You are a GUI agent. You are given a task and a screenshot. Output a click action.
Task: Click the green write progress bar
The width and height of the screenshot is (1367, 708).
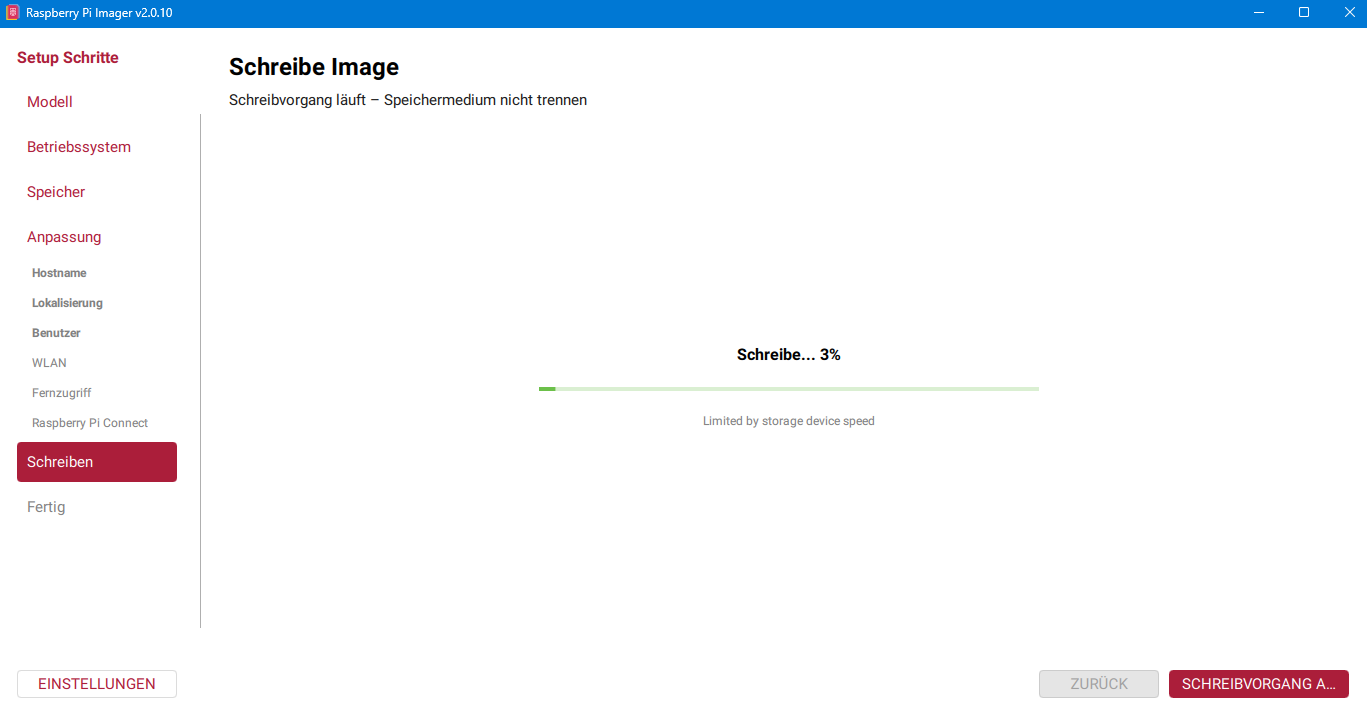pos(789,389)
